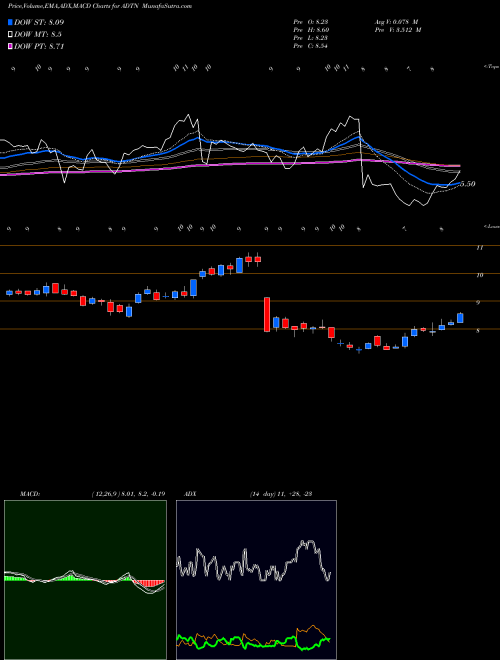Click the large red gap-down candlestick
The image size is (500, 660).
pyautogui.click(x=267, y=314)
